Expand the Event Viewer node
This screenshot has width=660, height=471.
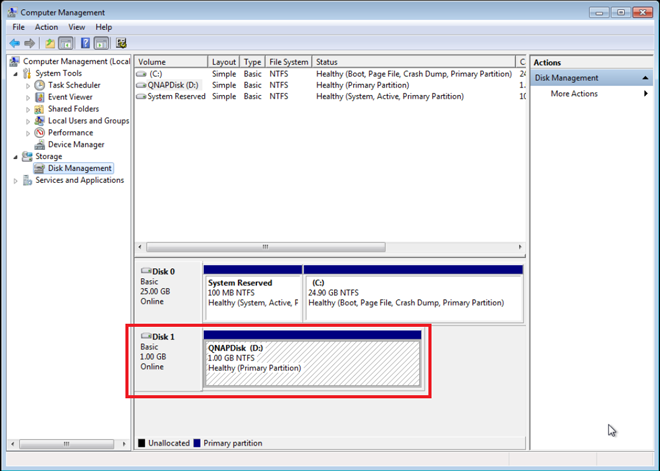(28, 97)
